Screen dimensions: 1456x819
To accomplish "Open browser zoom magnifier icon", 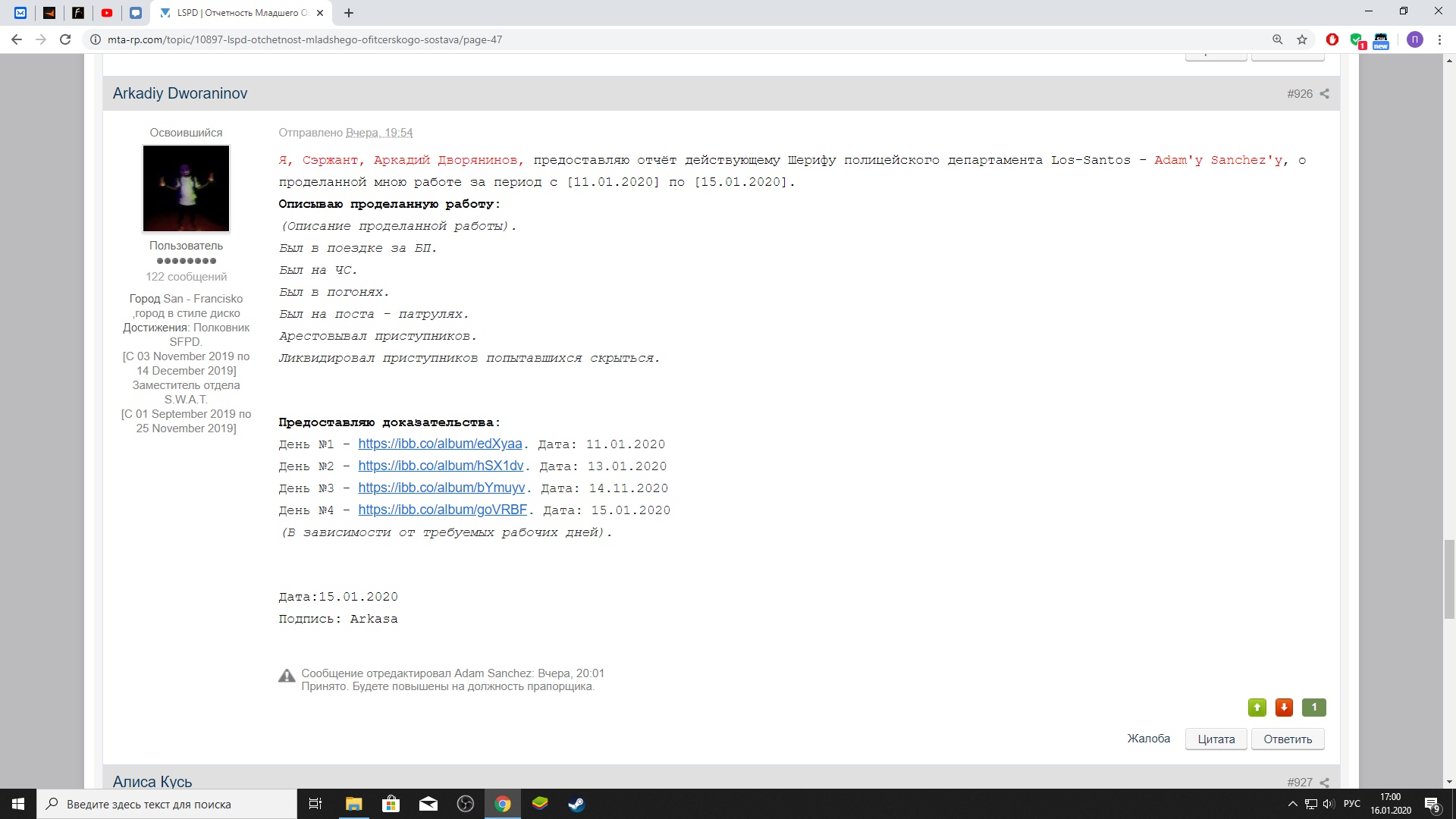I will [x=1278, y=39].
